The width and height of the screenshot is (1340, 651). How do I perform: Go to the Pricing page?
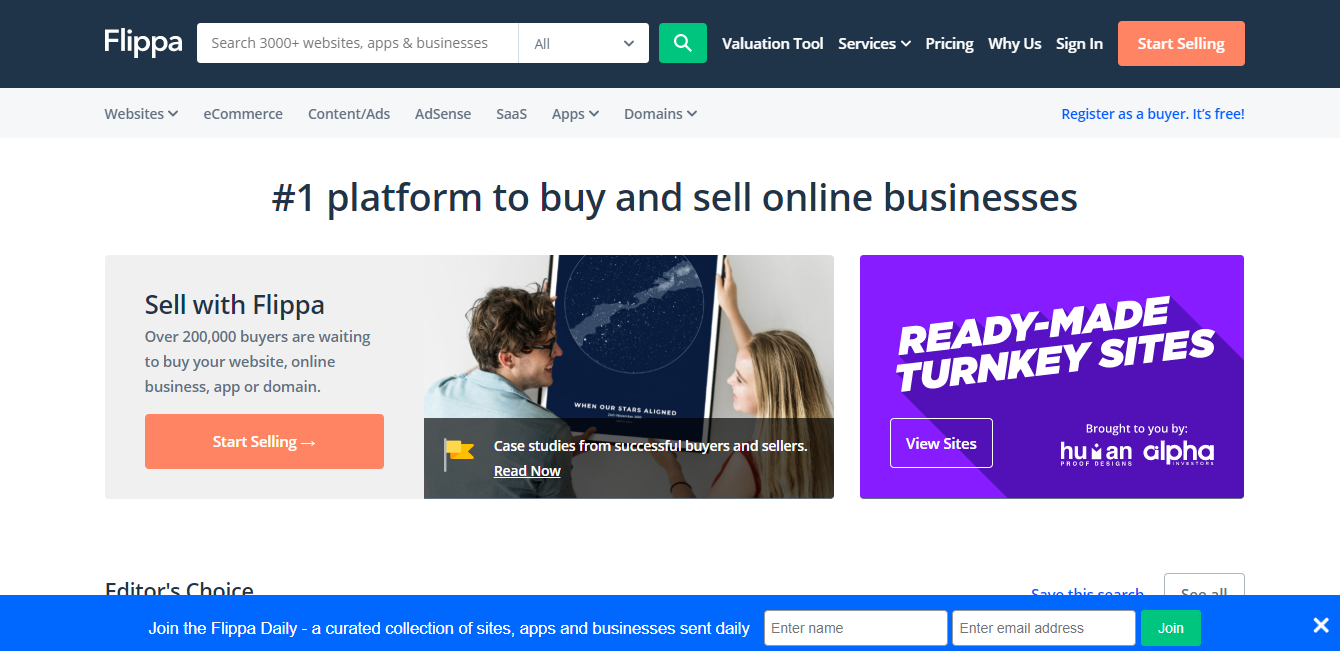[x=949, y=43]
